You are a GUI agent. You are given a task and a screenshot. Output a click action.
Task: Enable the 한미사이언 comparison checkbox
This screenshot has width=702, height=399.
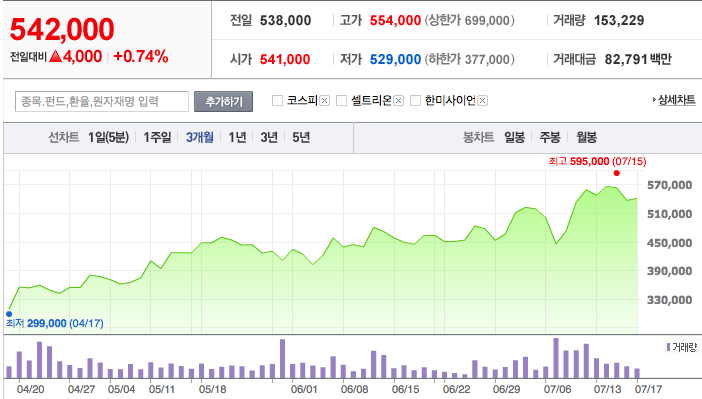(x=415, y=100)
